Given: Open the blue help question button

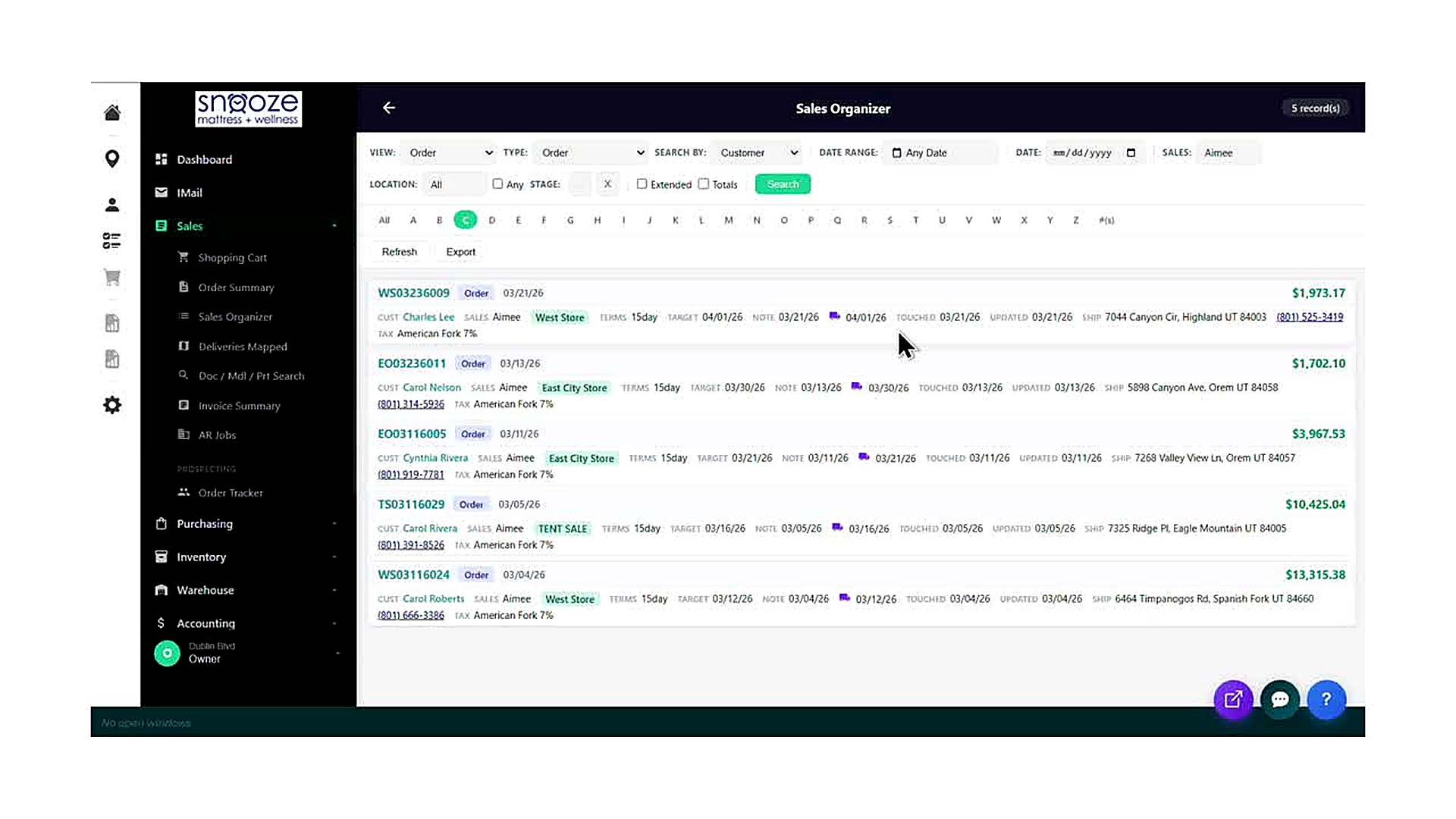Looking at the screenshot, I should click(1326, 699).
